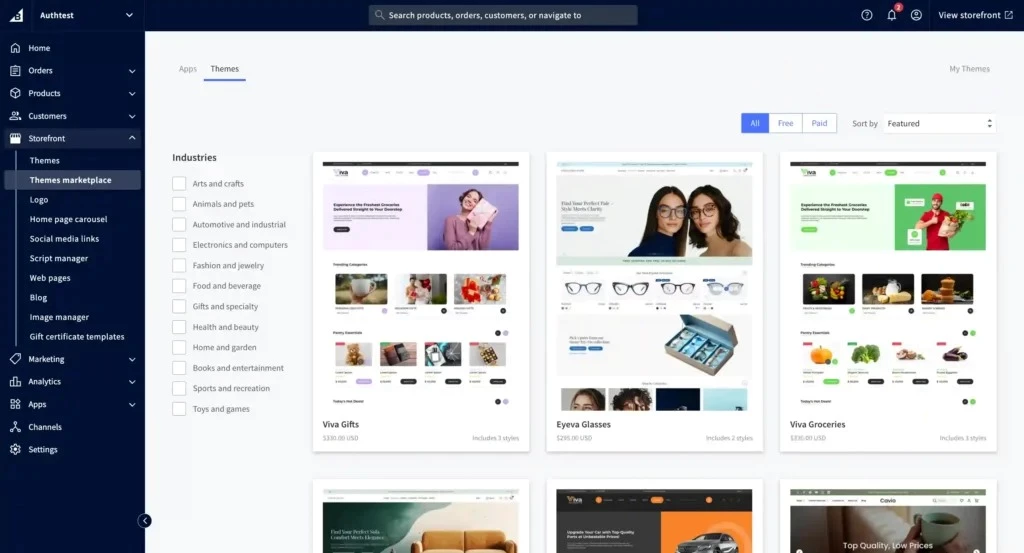
Task: Click the search products input field
Action: tap(503, 15)
